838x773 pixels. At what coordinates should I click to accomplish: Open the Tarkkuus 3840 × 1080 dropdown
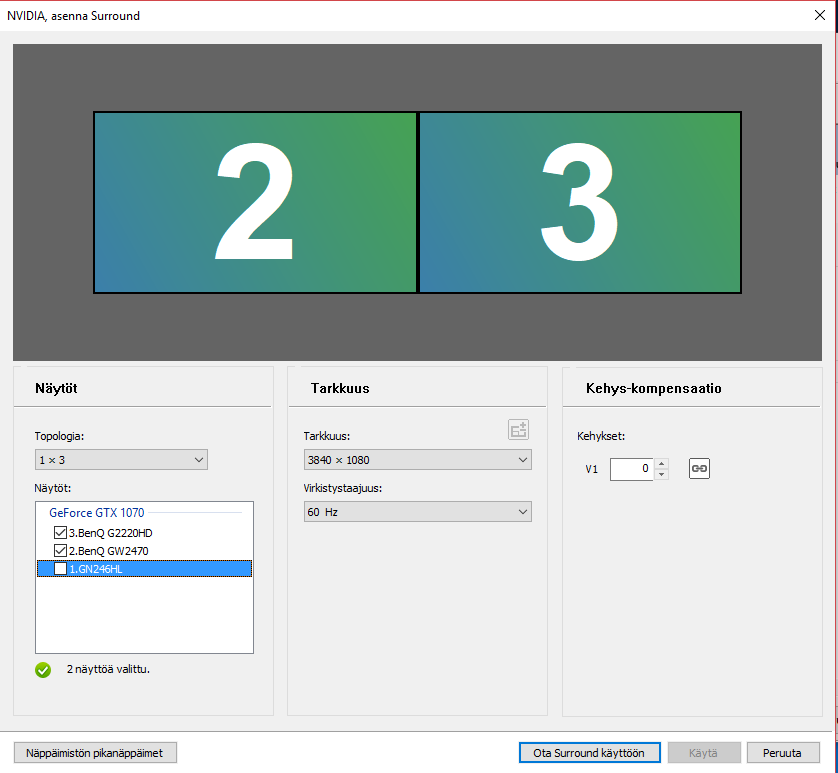(417, 460)
